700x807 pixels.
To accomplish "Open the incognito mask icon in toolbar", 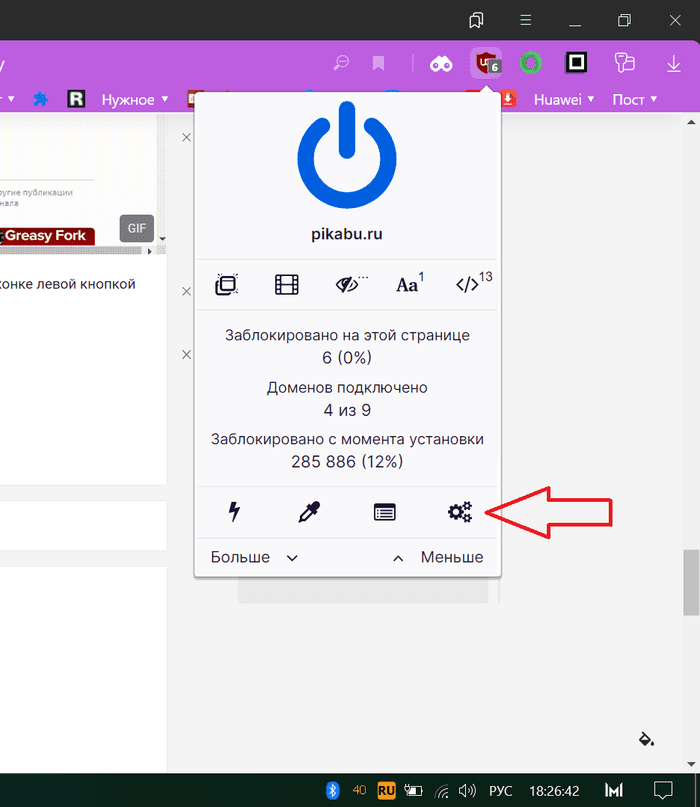I will [441, 64].
